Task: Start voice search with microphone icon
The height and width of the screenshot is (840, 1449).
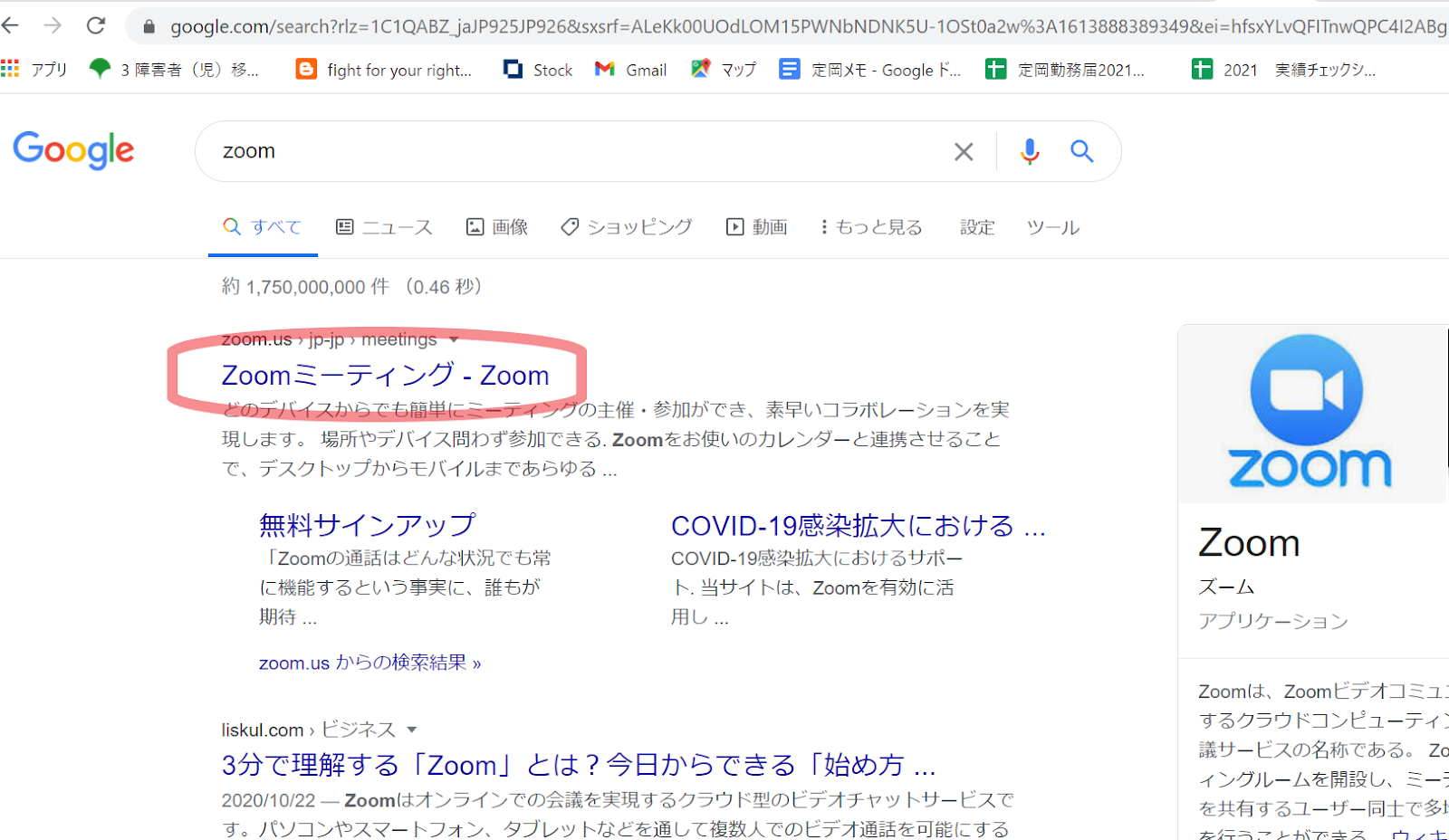Action: tap(1030, 151)
